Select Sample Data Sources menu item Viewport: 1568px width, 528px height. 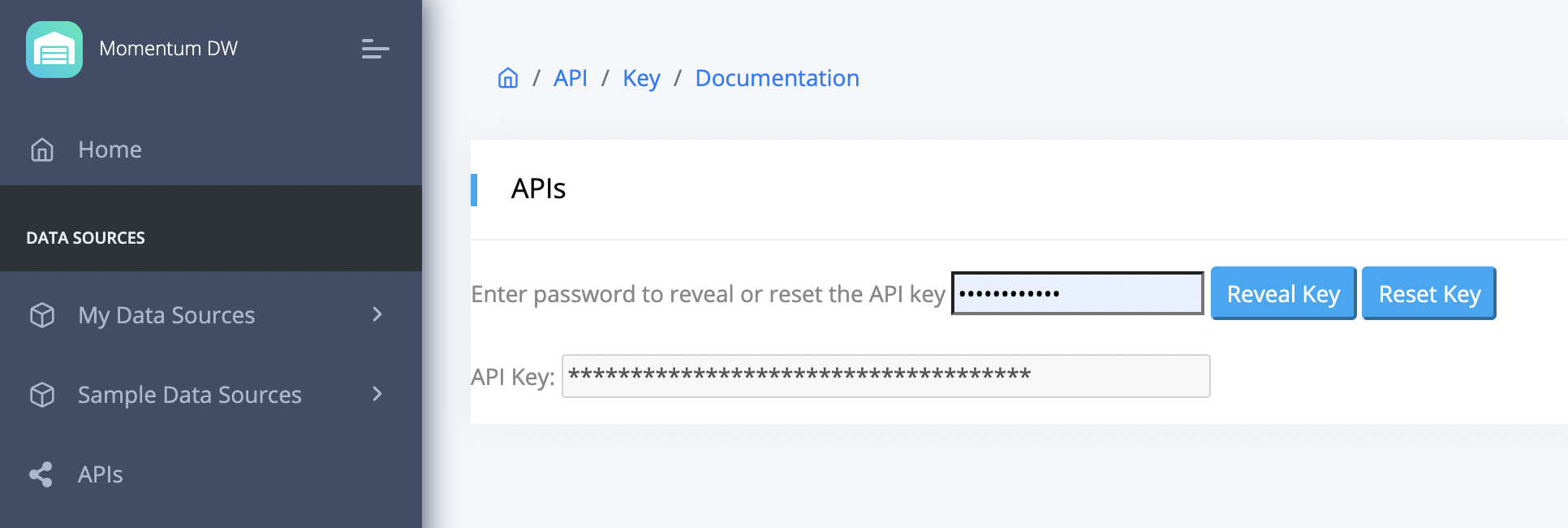click(211, 394)
